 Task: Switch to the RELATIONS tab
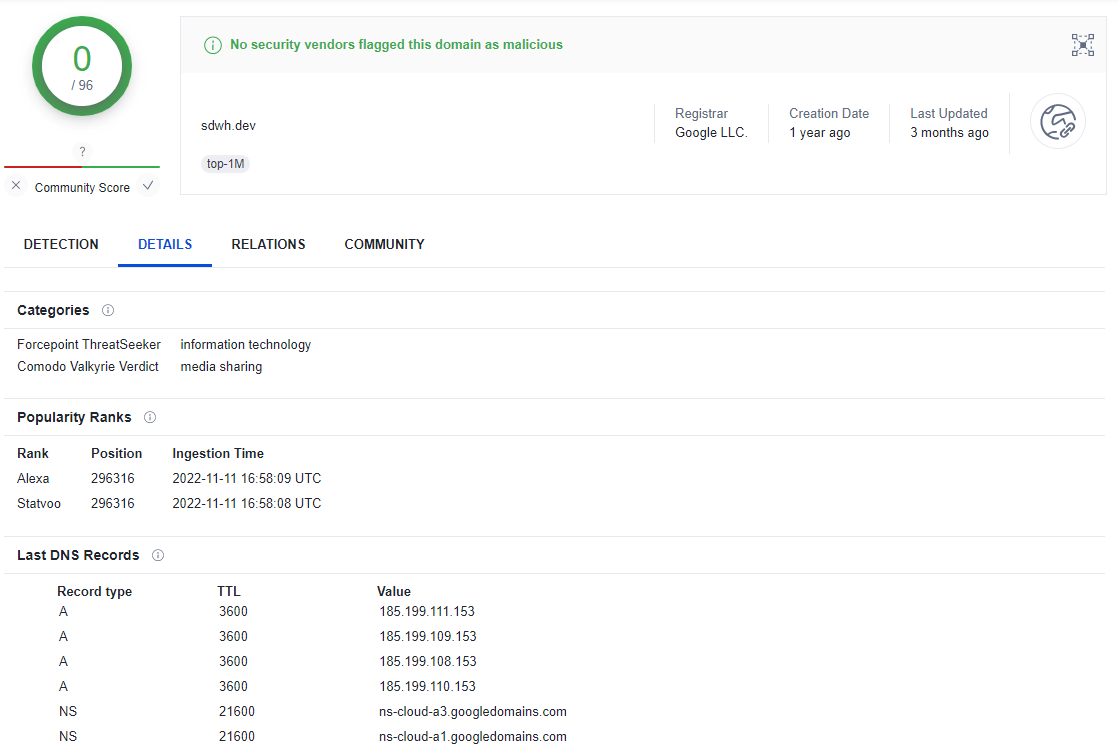[268, 244]
